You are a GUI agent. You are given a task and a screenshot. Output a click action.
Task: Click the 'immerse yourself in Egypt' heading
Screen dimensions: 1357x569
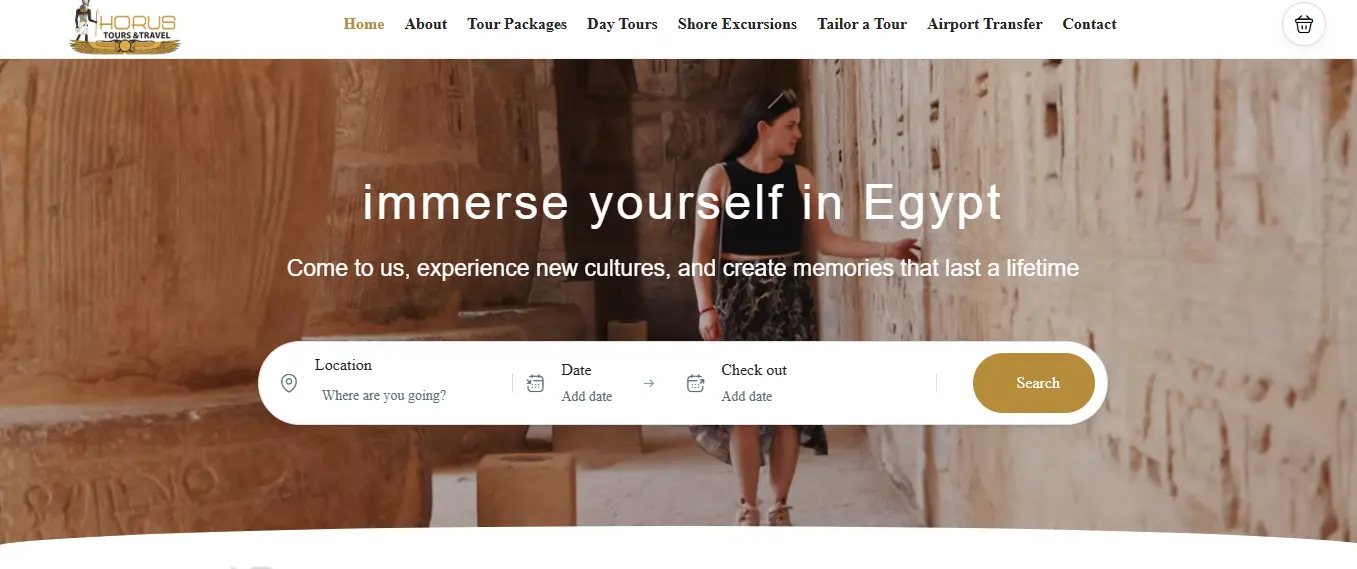coord(682,203)
